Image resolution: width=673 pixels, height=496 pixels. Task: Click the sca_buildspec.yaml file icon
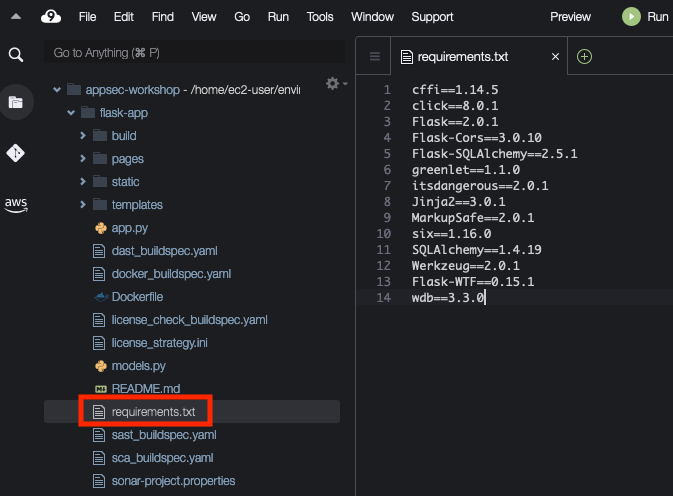[99, 458]
